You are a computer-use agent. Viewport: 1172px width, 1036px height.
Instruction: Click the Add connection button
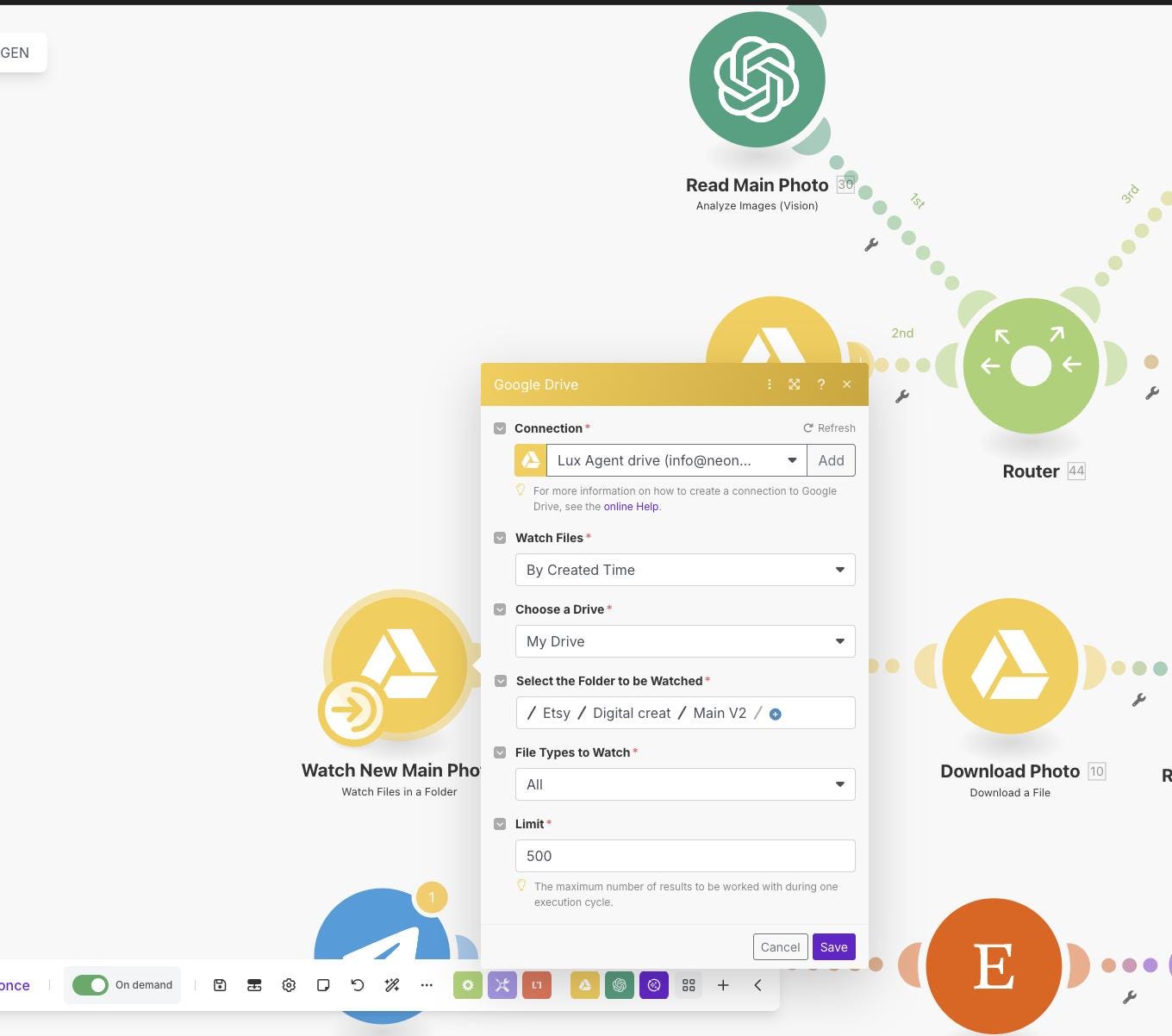pyautogui.click(x=831, y=460)
